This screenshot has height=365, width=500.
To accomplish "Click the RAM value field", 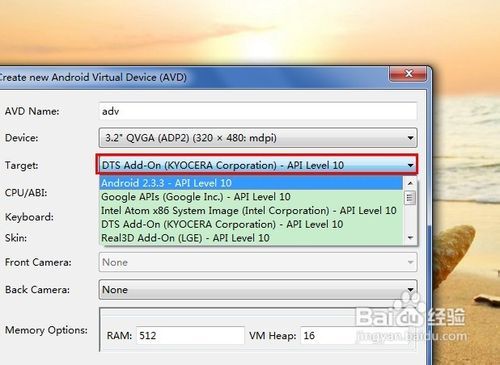I will (x=190, y=335).
